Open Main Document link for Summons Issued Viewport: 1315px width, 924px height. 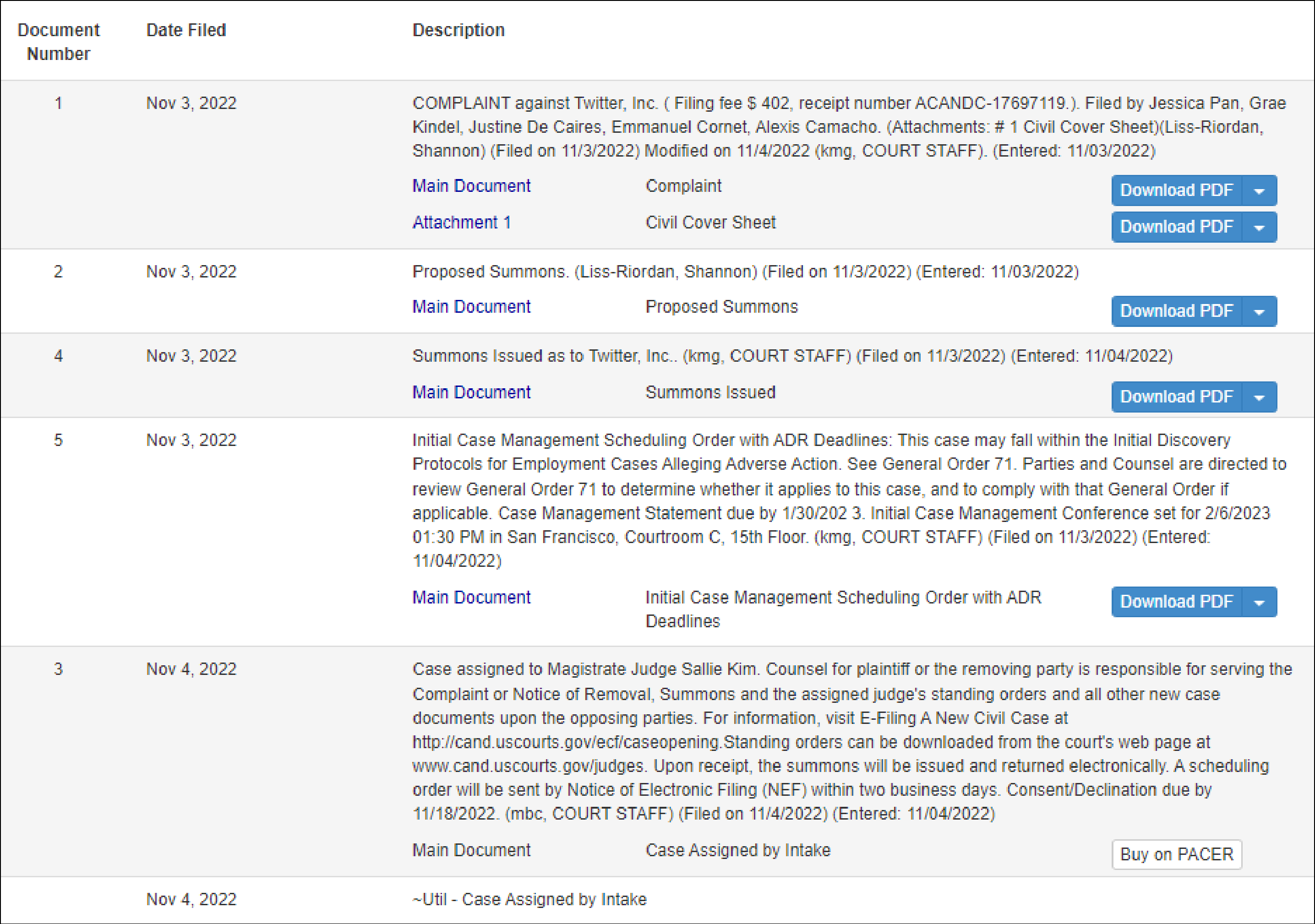point(471,392)
